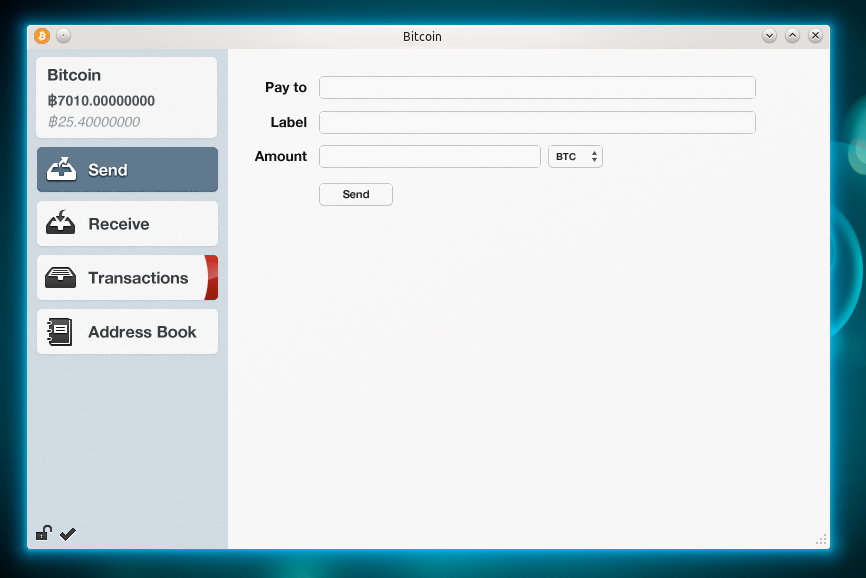Click the Bitcoin heading in balance card
This screenshot has height=578, width=866.
tap(74, 75)
